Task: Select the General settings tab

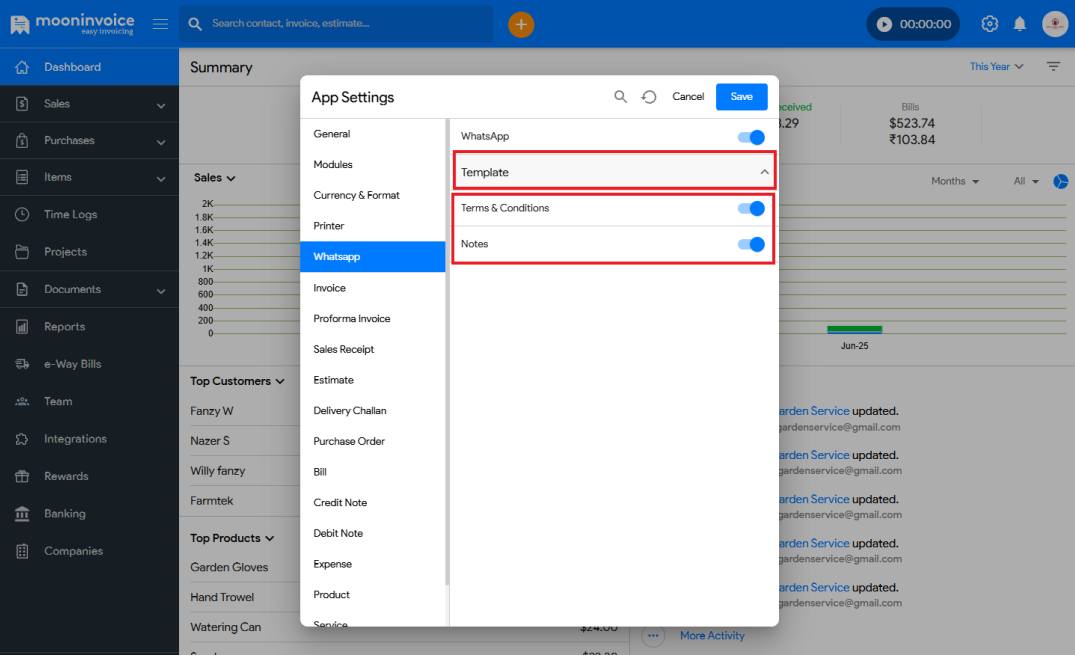Action: tap(373, 134)
